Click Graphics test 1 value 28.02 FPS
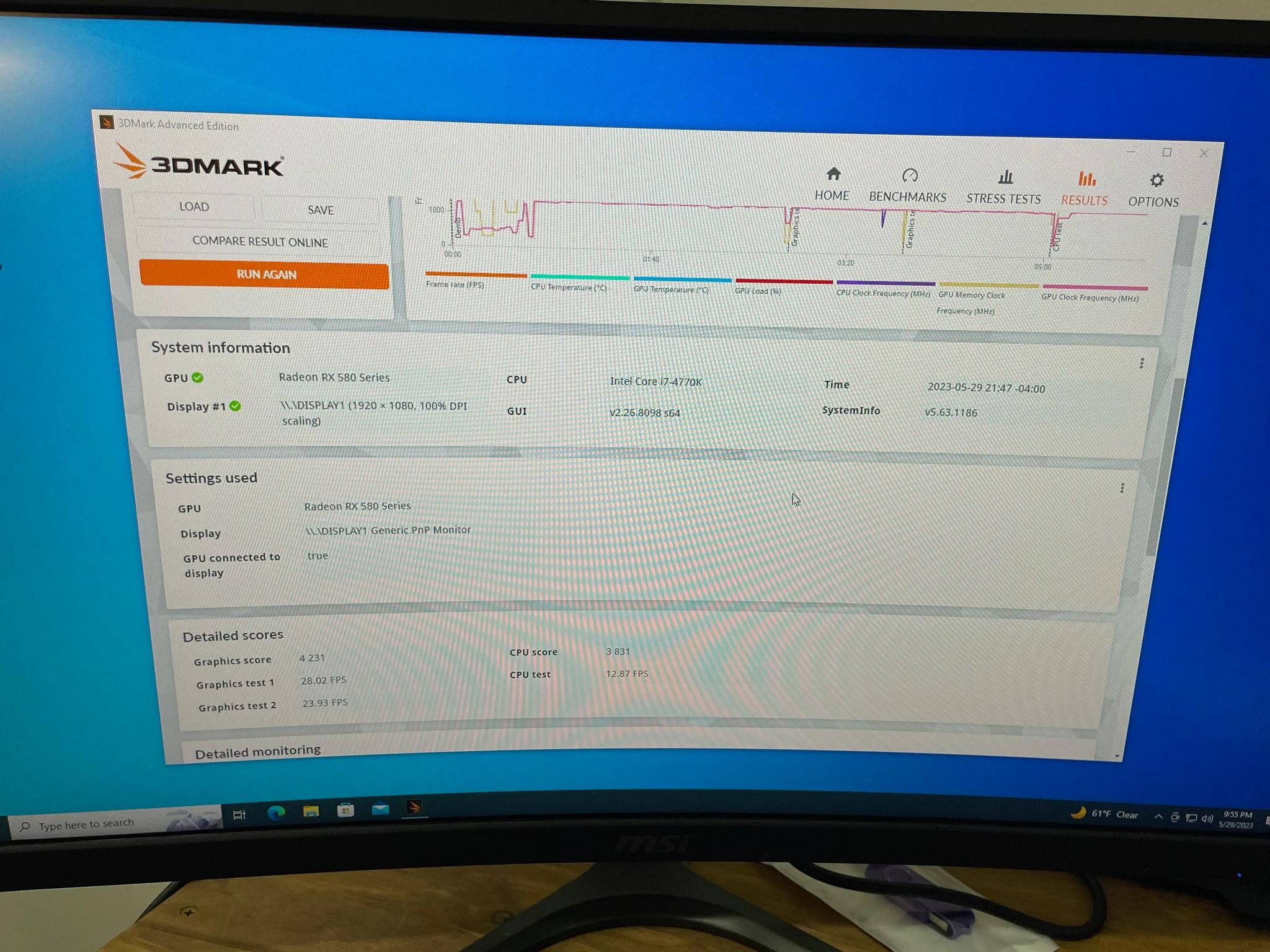 click(x=324, y=680)
